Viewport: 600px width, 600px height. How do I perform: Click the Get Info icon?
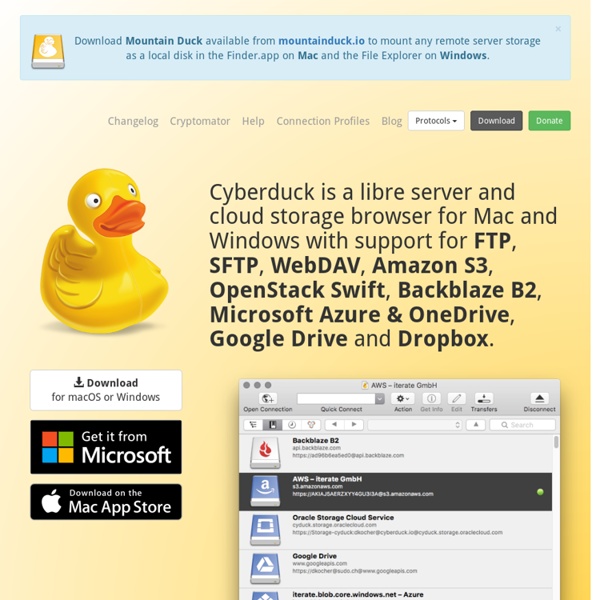[x=431, y=399]
